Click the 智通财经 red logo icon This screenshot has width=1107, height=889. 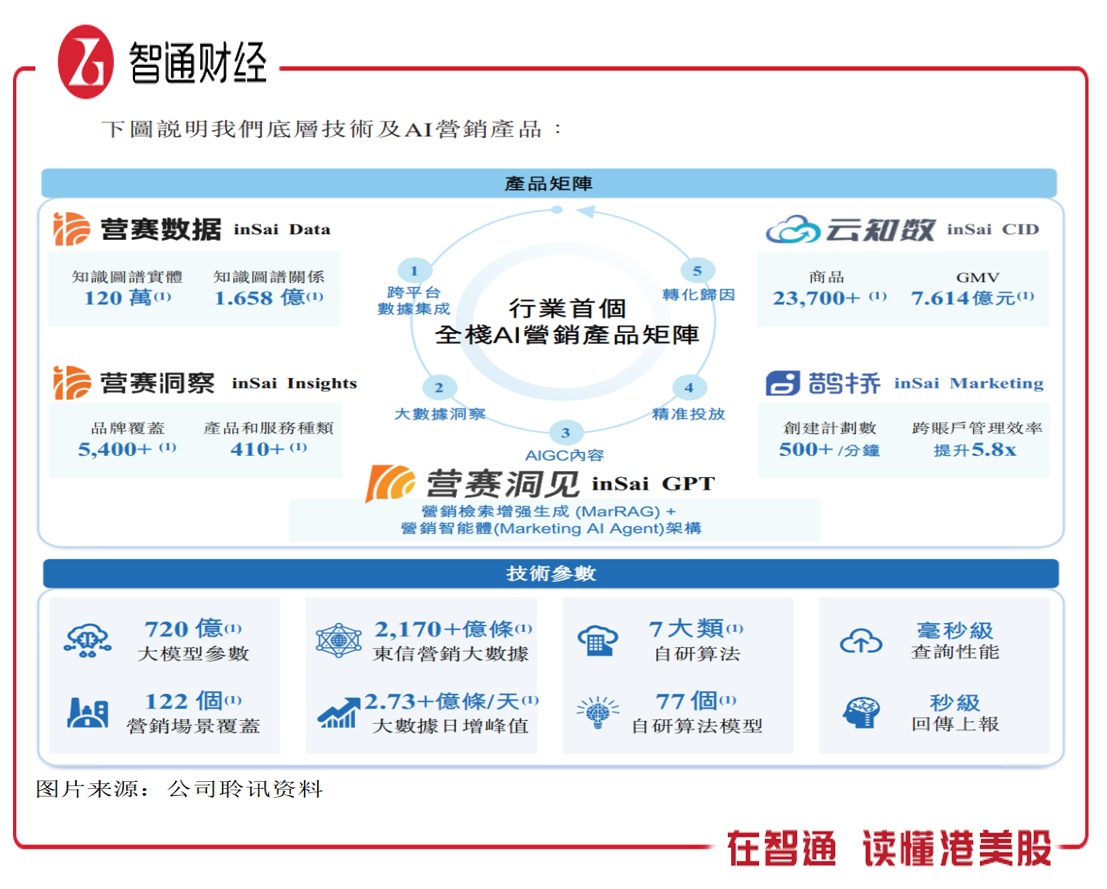85,62
